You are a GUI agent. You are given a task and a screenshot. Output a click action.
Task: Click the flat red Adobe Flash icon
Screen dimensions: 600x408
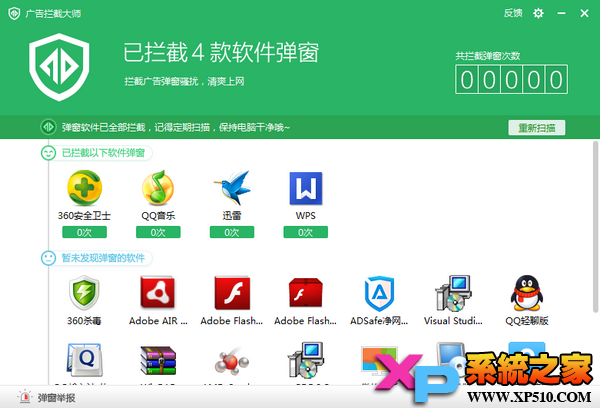(232, 293)
